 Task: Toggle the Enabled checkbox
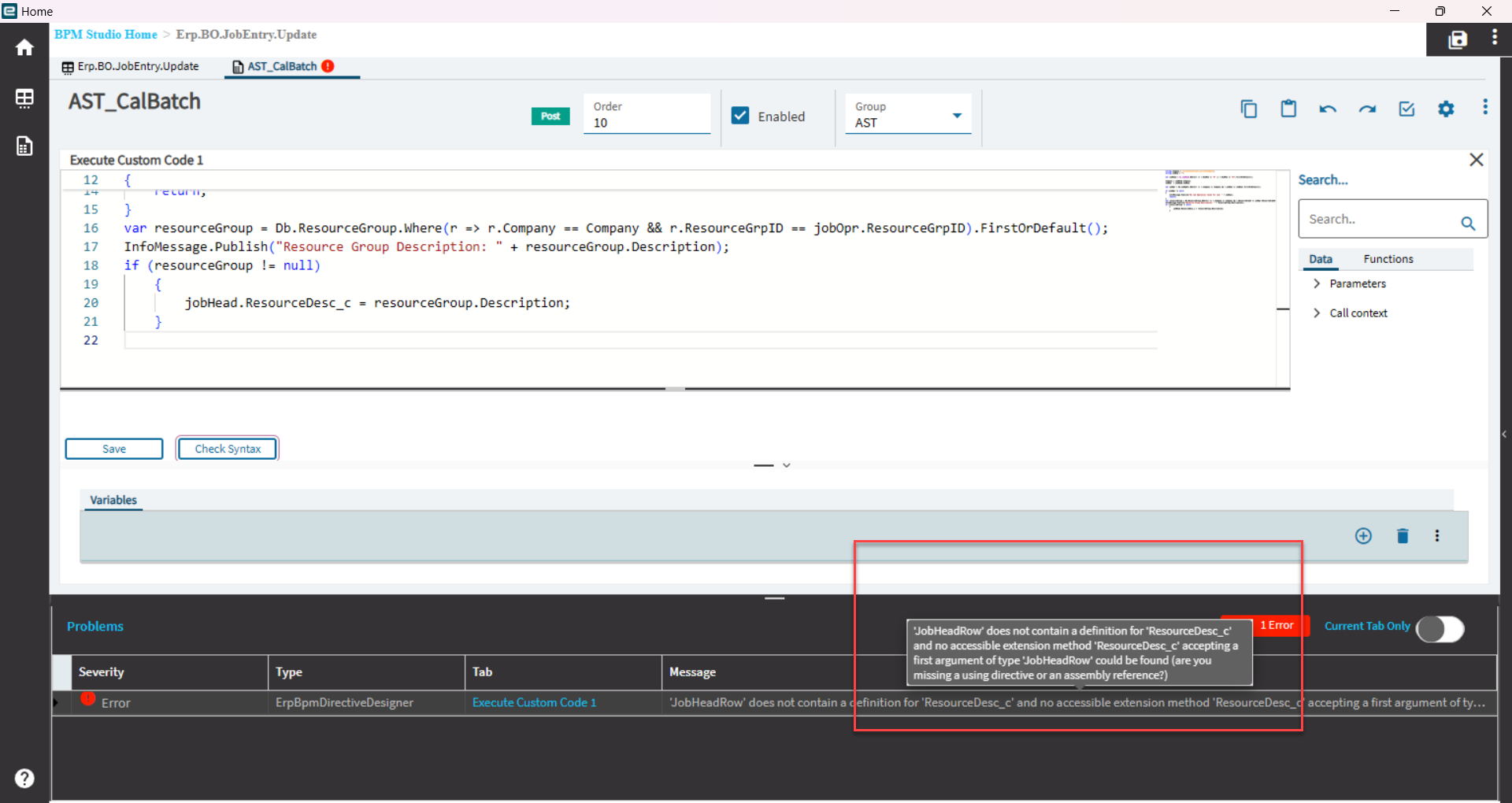[740, 116]
